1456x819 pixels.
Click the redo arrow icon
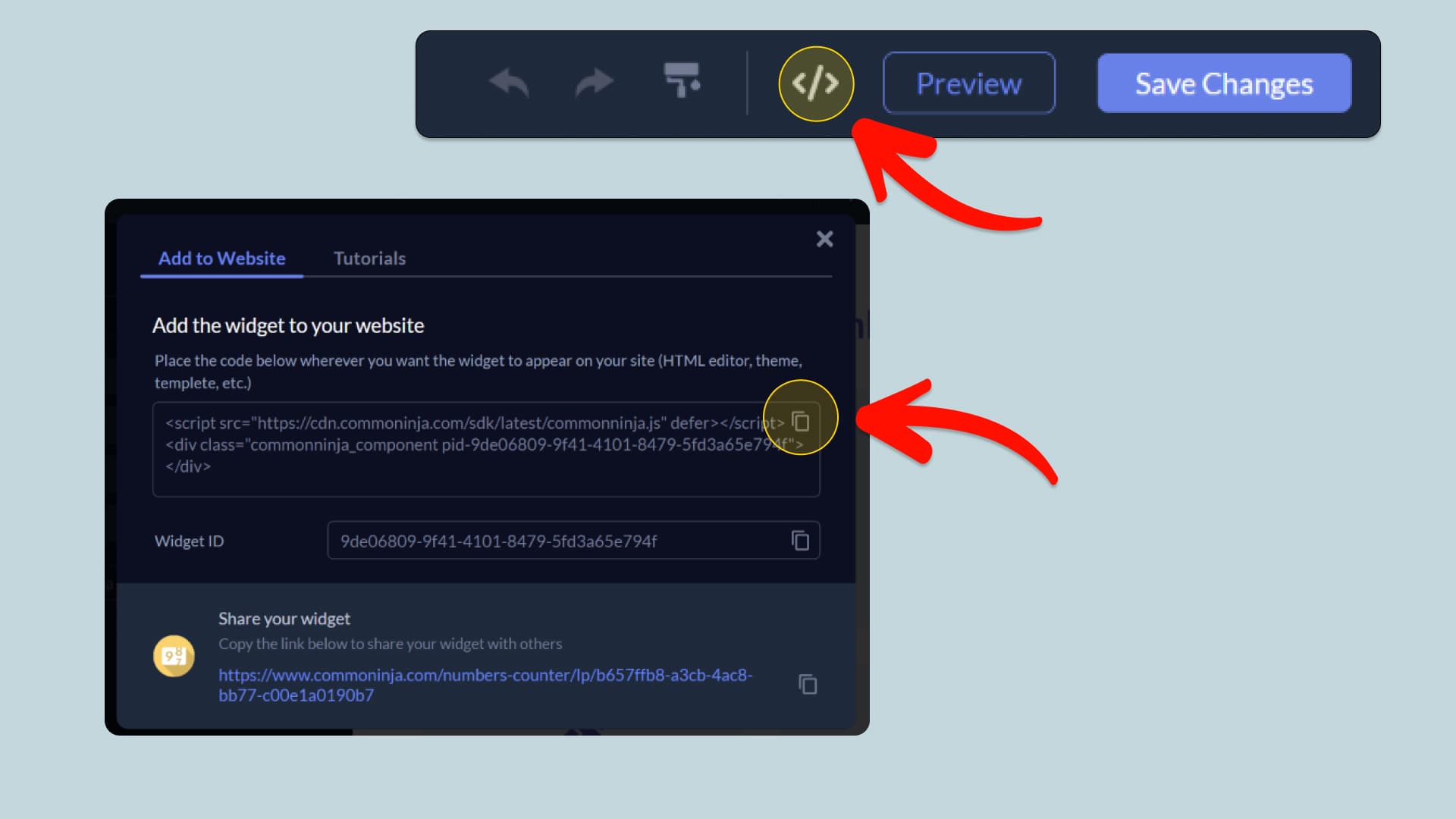[595, 82]
